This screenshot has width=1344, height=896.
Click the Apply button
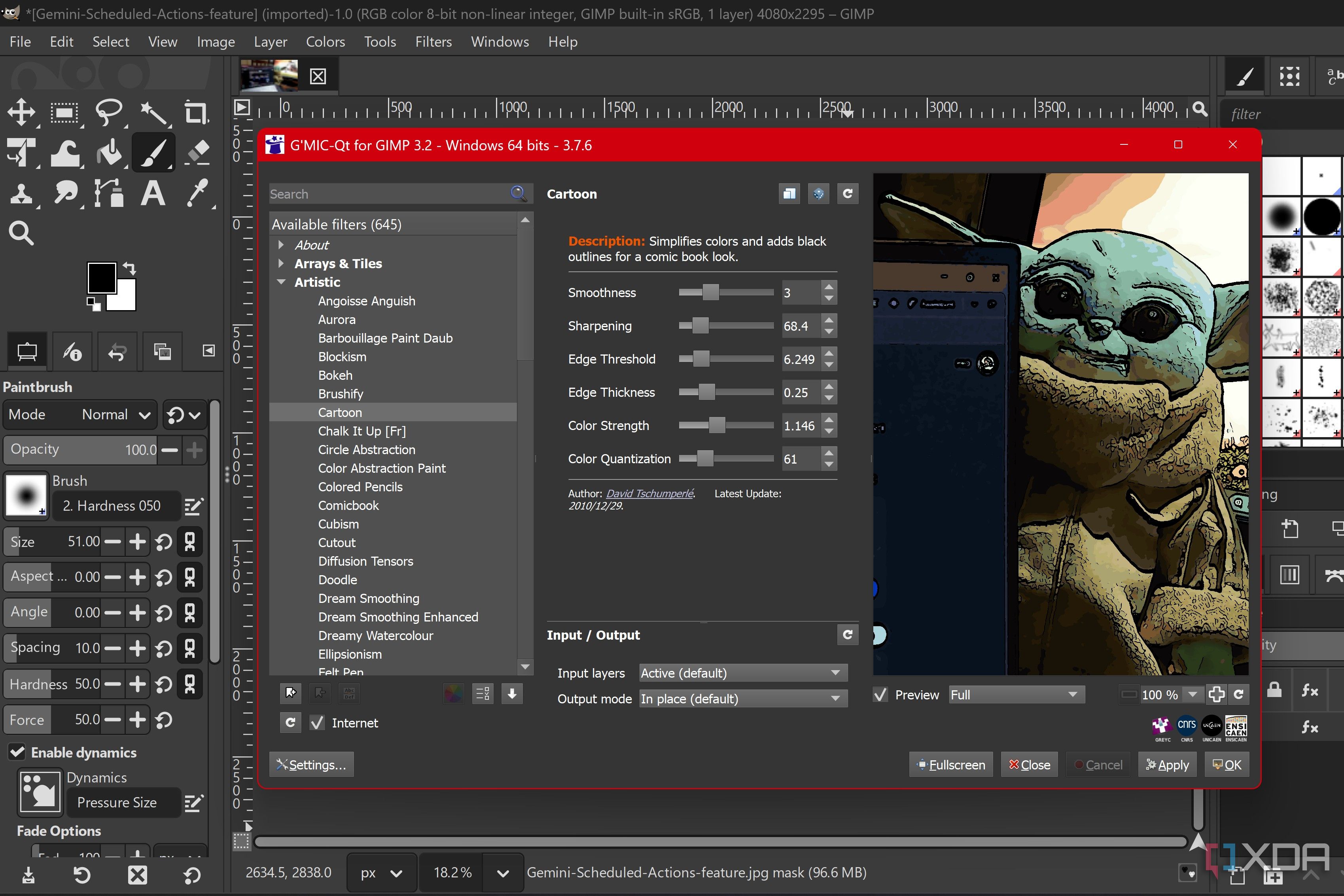point(1167,765)
